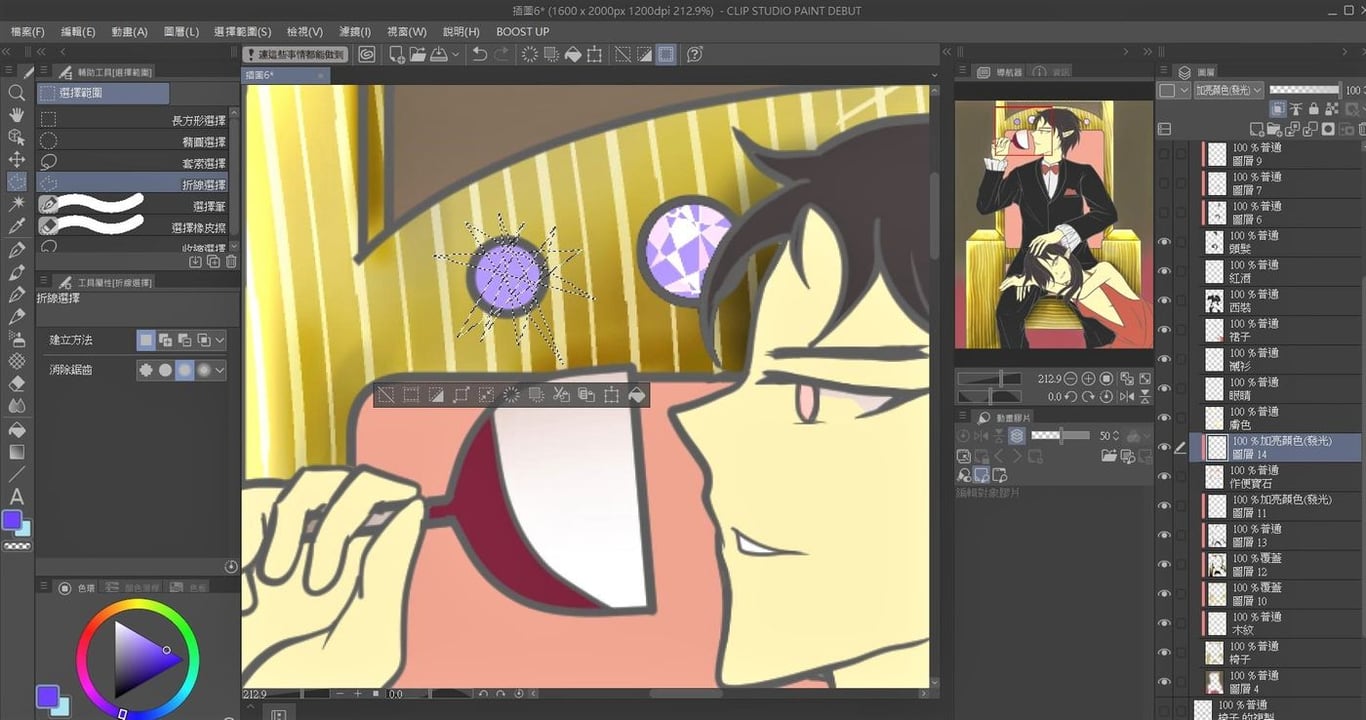1366x720 pixels.
Task: Select the Auto select magic wand tool
Action: click(16, 203)
